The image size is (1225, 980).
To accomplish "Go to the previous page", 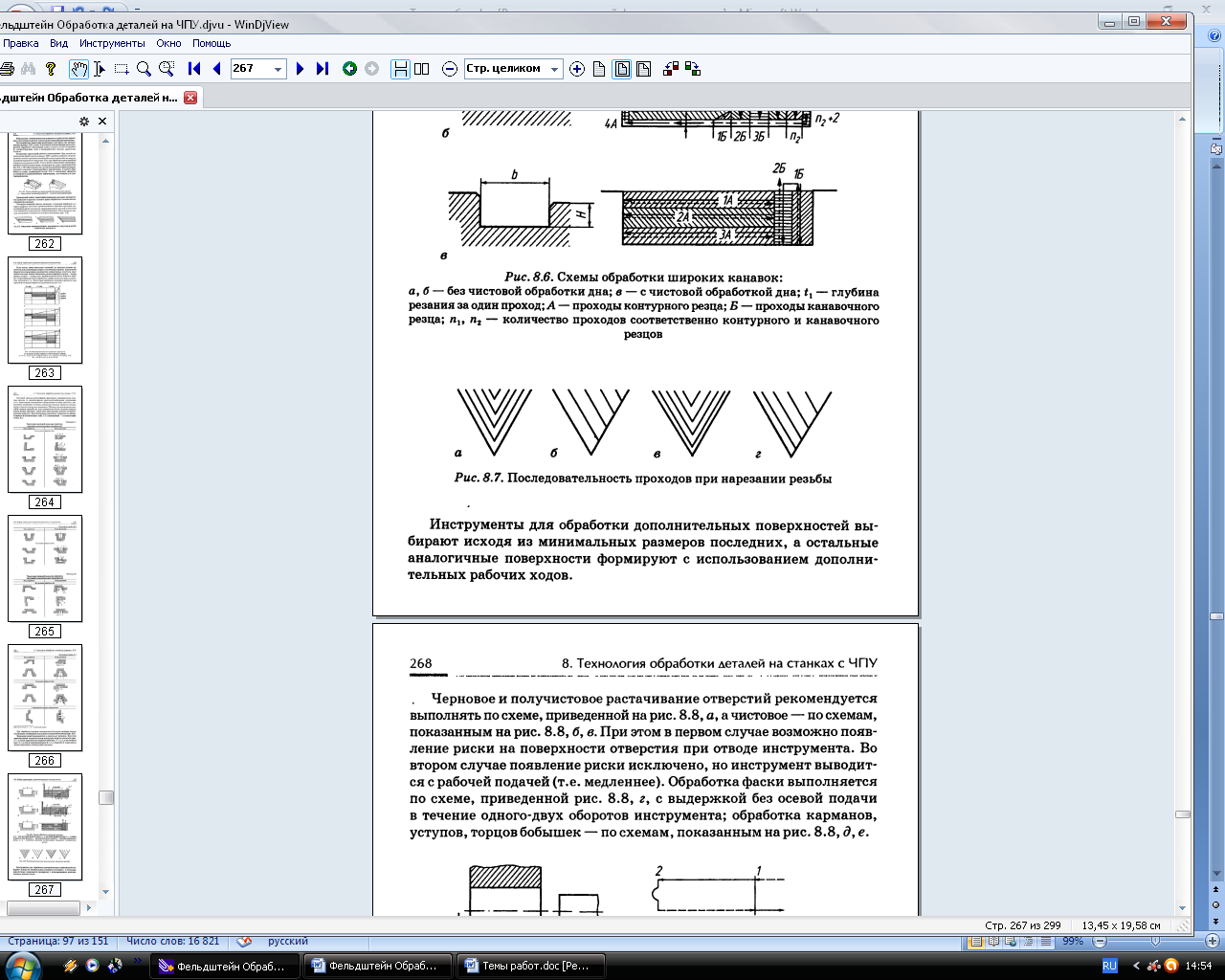I will pyautogui.click(x=216, y=69).
